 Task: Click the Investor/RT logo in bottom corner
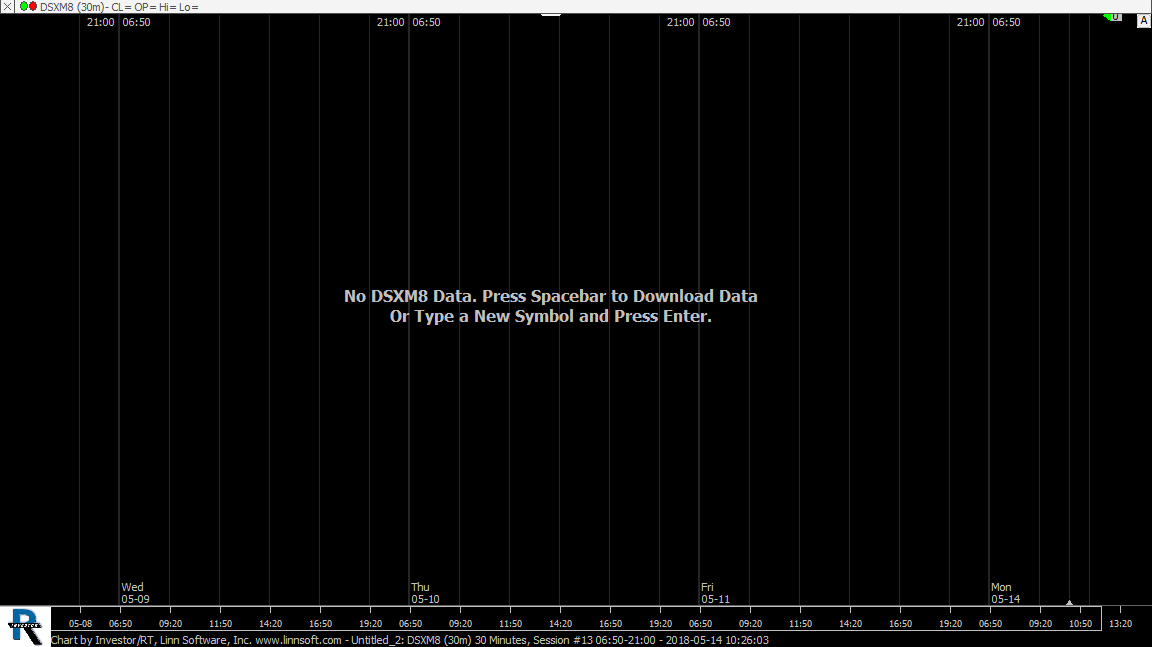point(25,625)
